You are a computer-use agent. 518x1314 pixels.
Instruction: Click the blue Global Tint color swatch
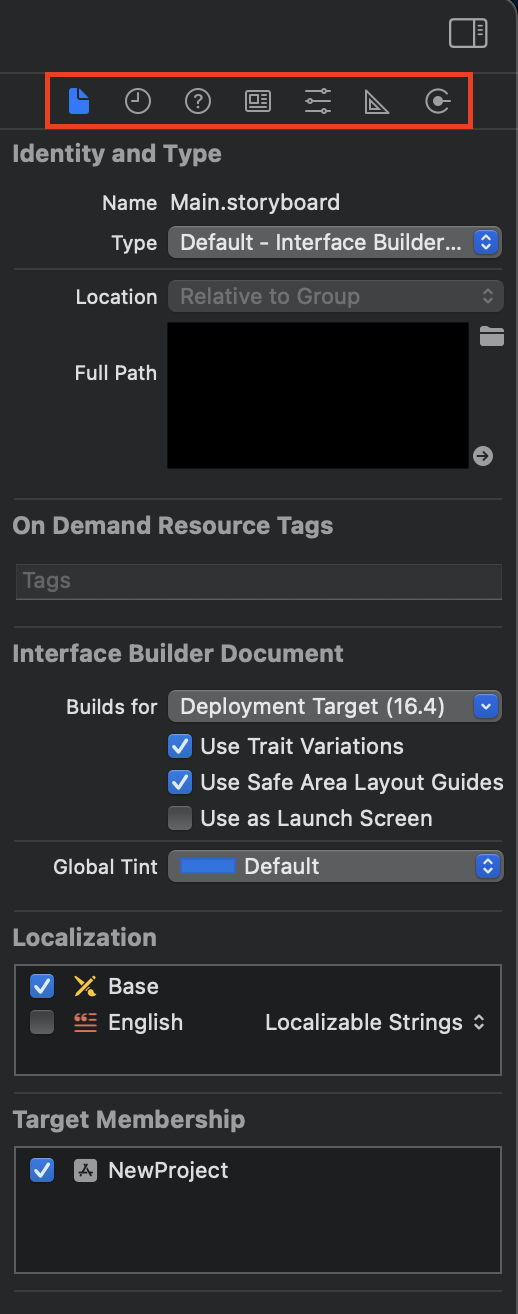click(206, 866)
